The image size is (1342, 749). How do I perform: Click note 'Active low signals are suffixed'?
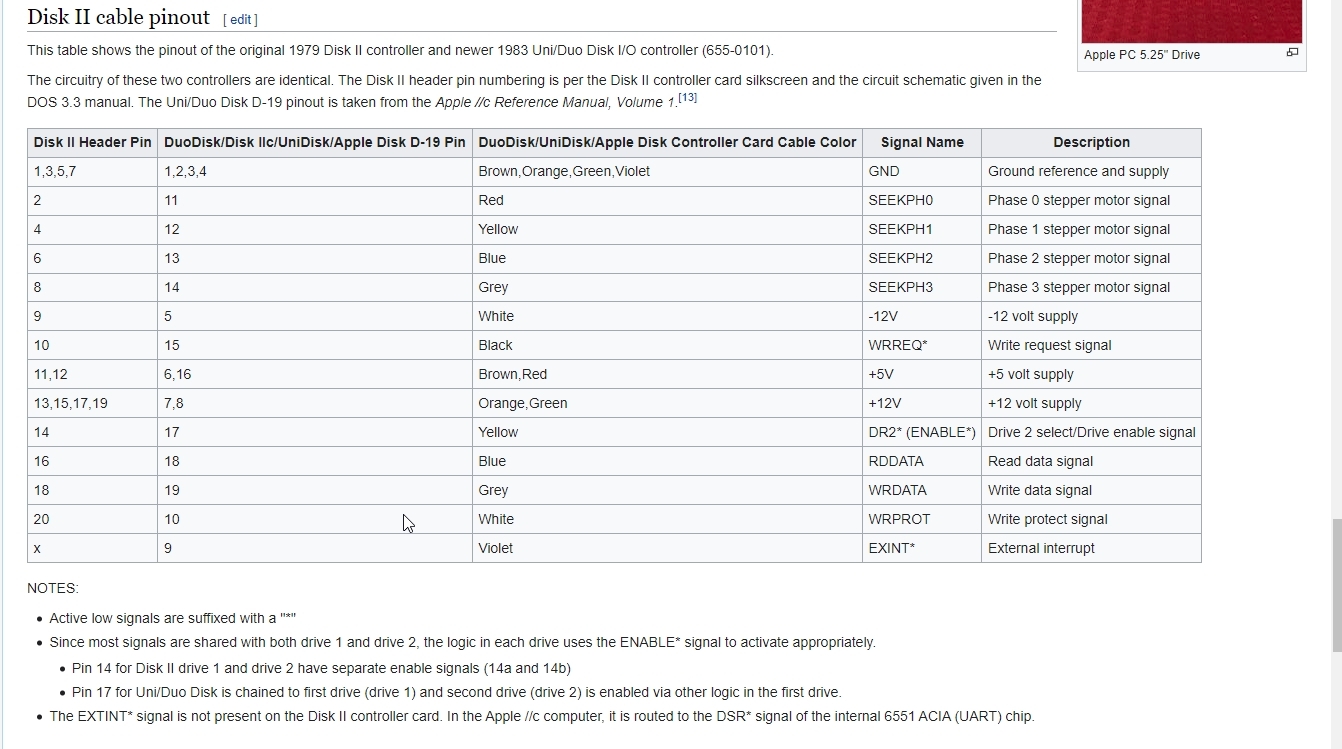tap(173, 618)
